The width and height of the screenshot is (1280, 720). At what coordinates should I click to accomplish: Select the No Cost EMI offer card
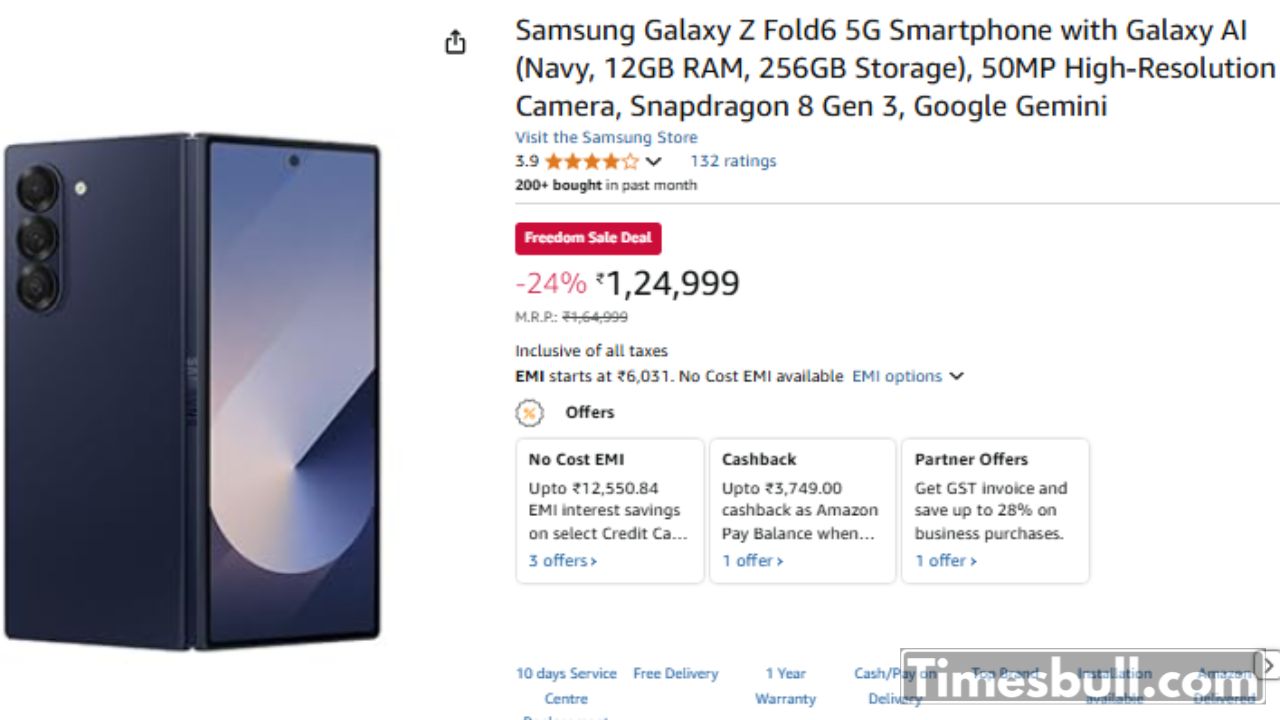610,510
